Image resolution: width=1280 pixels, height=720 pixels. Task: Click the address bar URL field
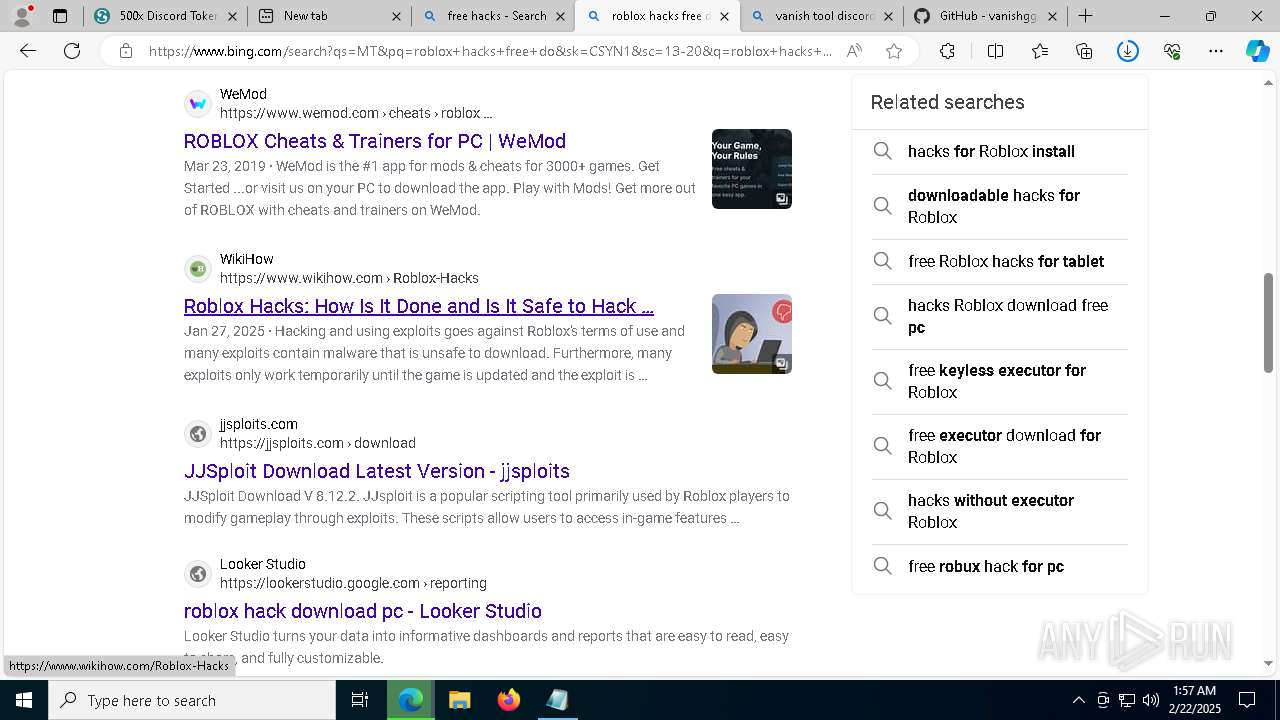pos(490,51)
